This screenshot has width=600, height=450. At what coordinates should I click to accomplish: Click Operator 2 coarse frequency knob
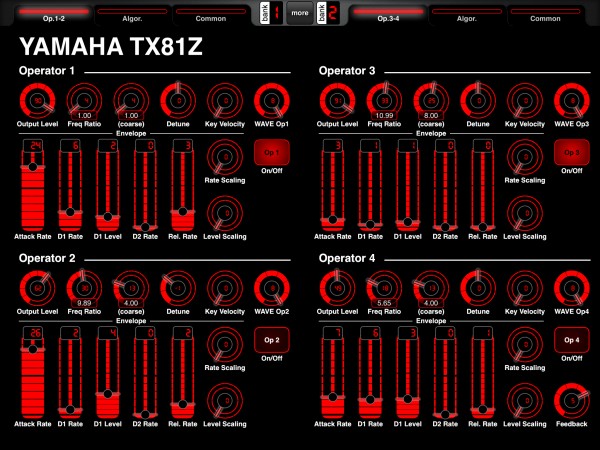coord(131,289)
